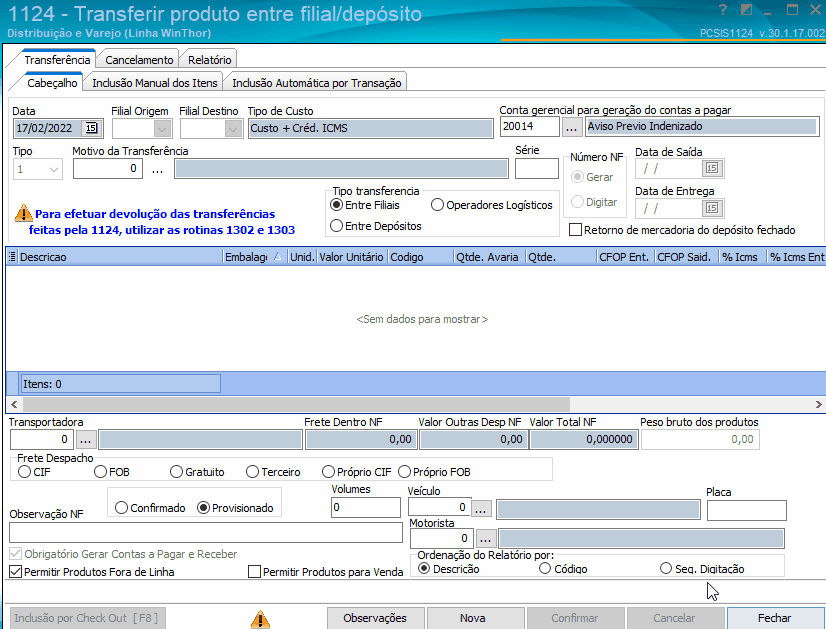The image size is (826, 629).
Task: Open Inclusão Automática por Transação tab
Action: tap(316, 83)
